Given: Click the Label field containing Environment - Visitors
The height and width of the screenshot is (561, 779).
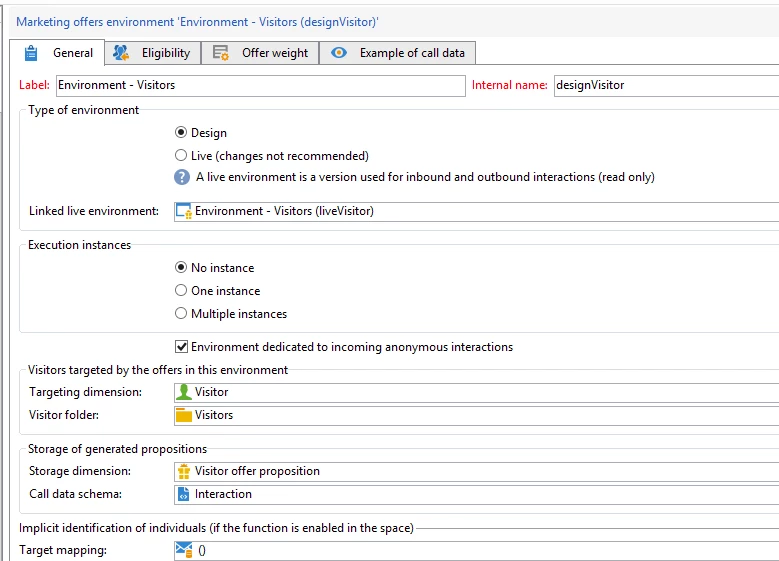Looking at the screenshot, I should coord(261,85).
